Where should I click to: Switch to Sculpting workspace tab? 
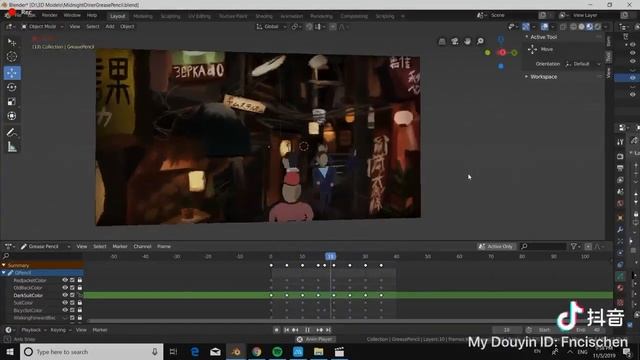[170, 16]
